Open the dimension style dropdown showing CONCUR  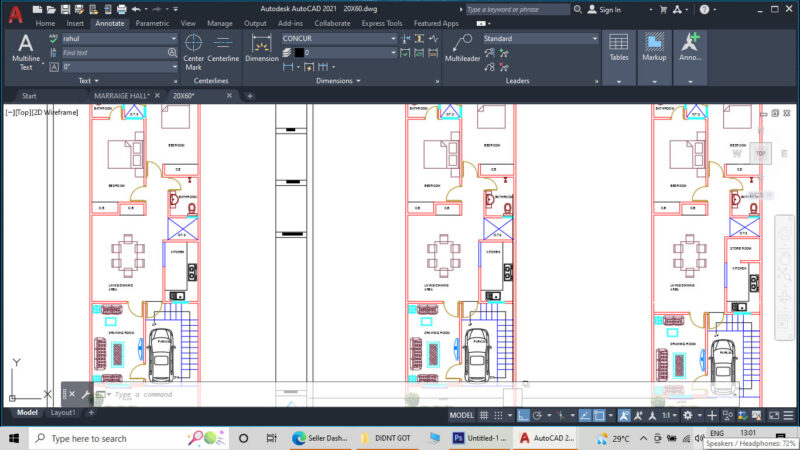tap(339, 38)
